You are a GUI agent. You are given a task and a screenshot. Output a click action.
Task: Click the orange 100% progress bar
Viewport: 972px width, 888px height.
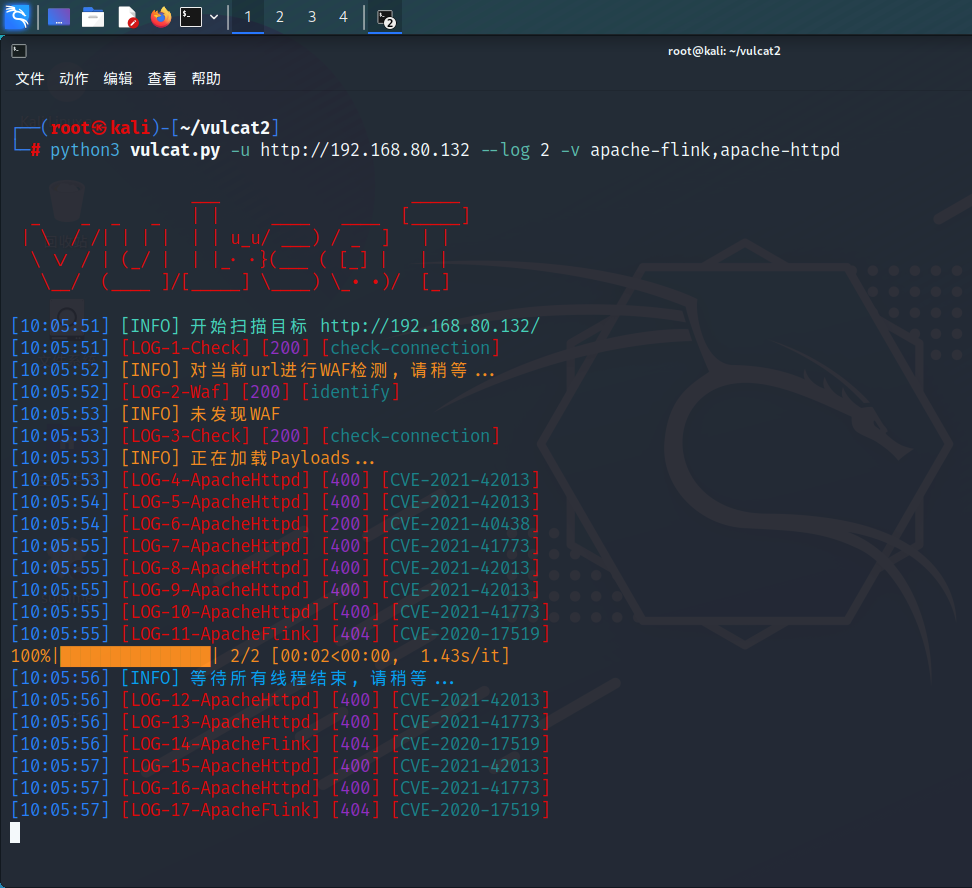click(x=135, y=656)
